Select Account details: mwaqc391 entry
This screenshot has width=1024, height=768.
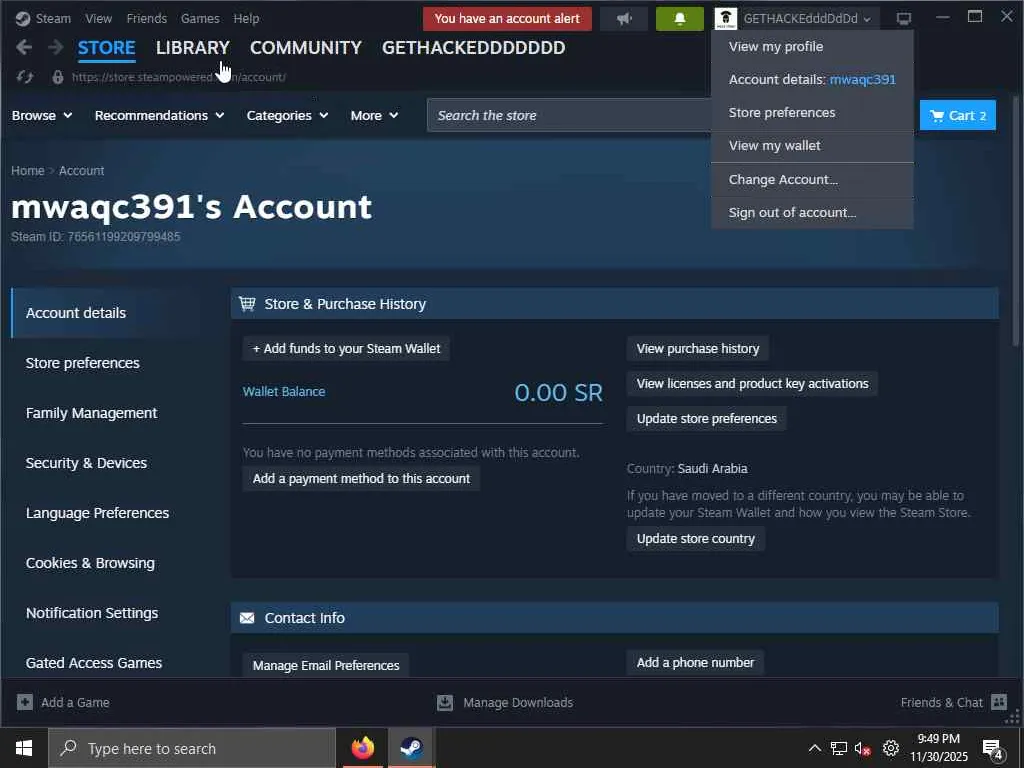[x=812, y=79]
